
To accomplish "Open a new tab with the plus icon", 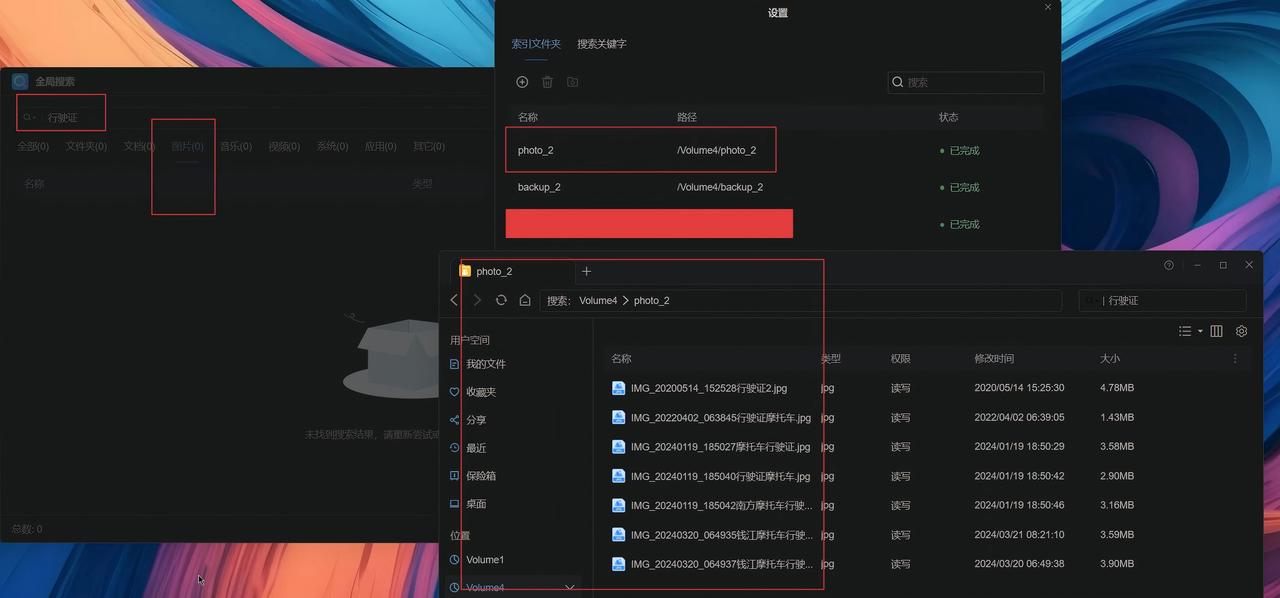I will coord(586,271).
